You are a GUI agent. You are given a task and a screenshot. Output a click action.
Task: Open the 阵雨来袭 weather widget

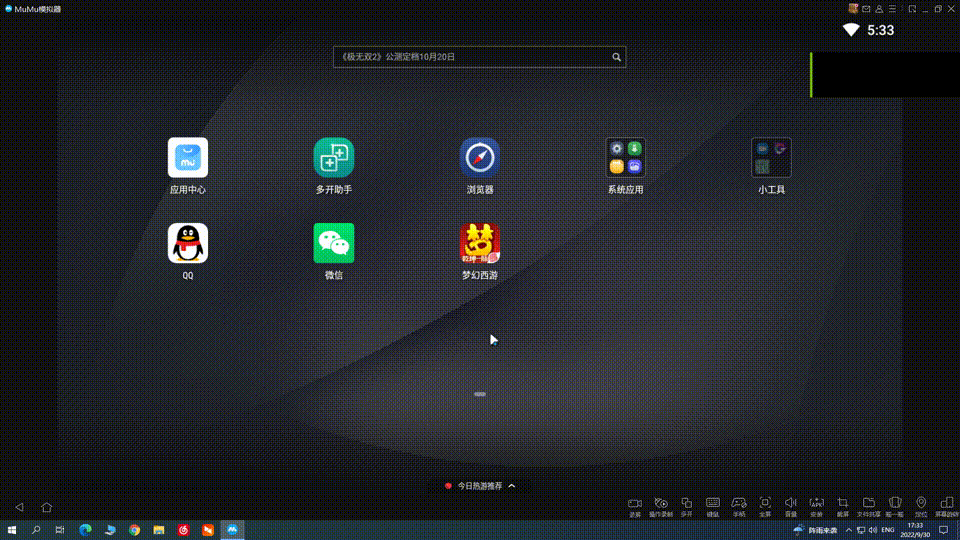[x=816, y=530]
